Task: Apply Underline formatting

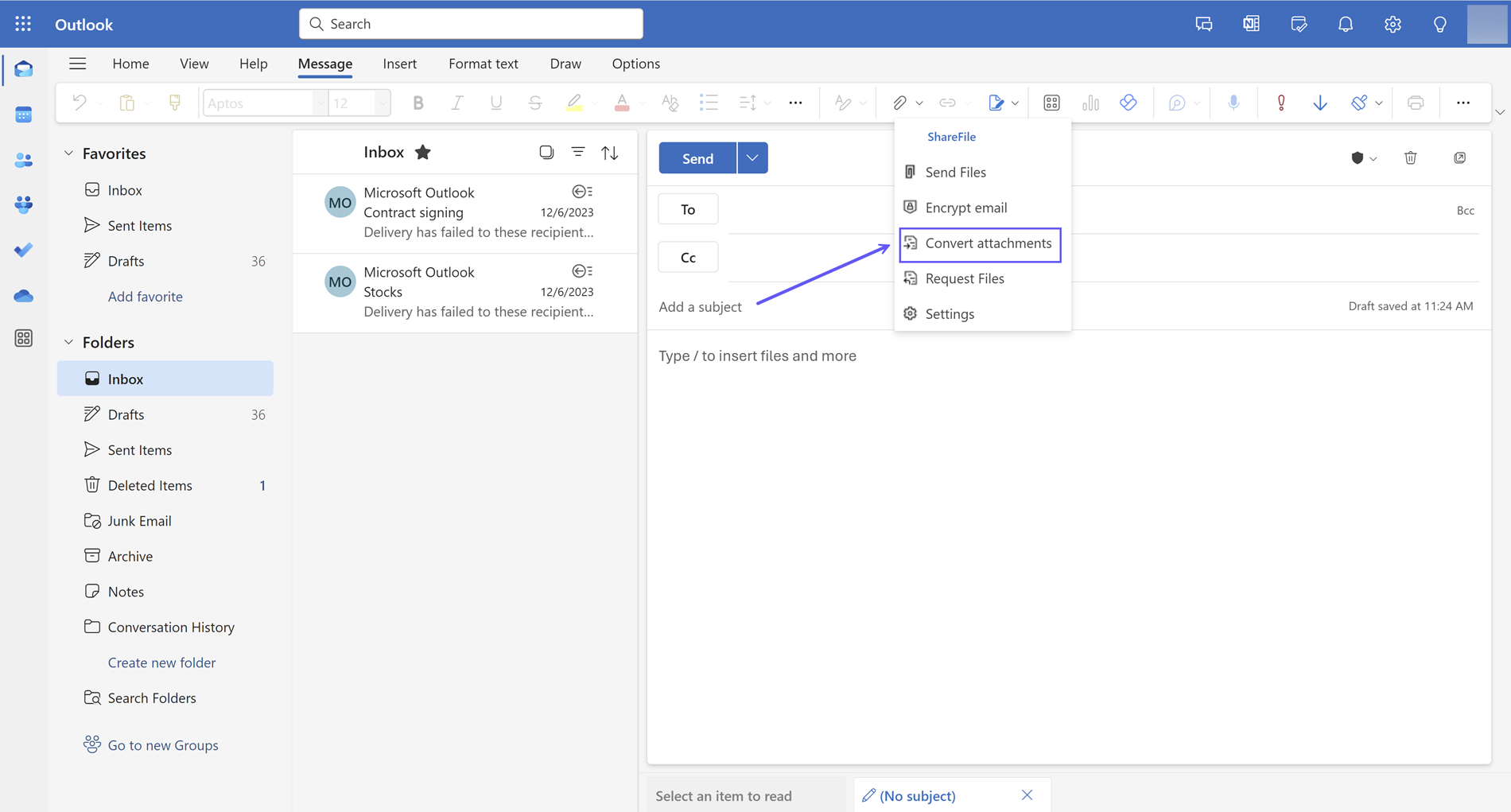Action: 496,103
